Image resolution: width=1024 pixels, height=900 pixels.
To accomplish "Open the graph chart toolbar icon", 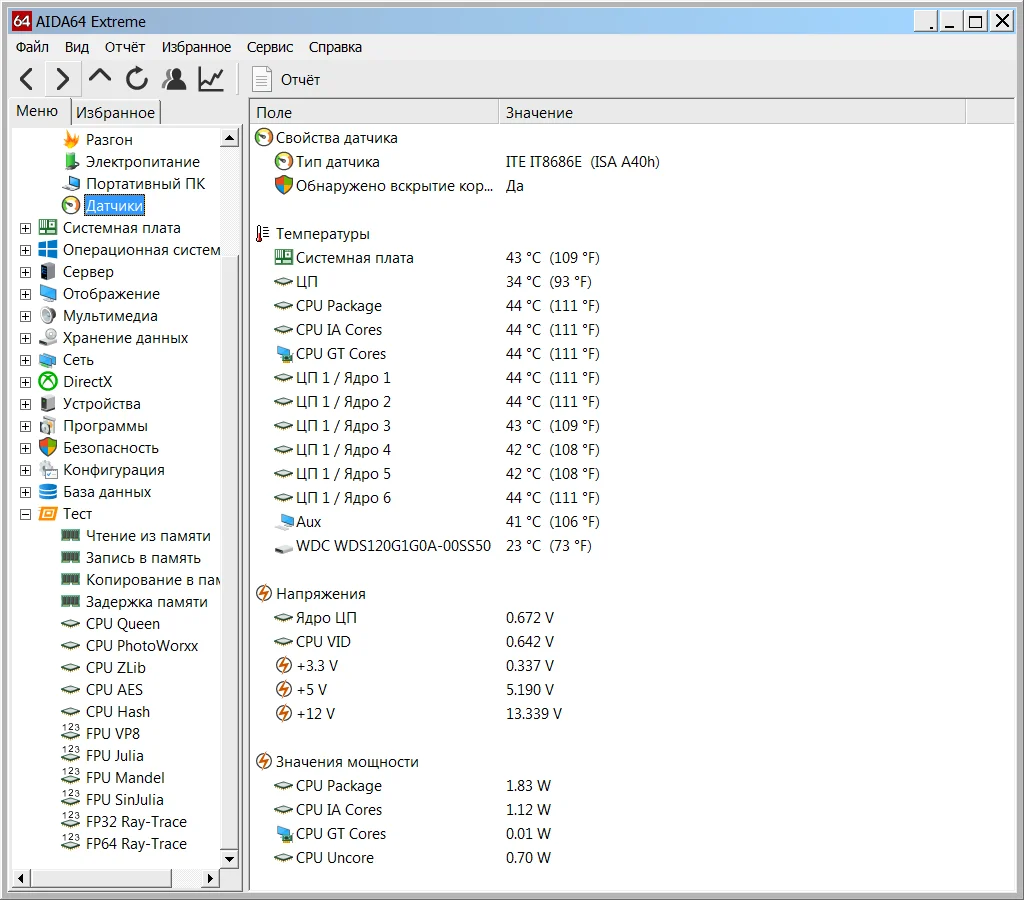I will pos(211,79).
